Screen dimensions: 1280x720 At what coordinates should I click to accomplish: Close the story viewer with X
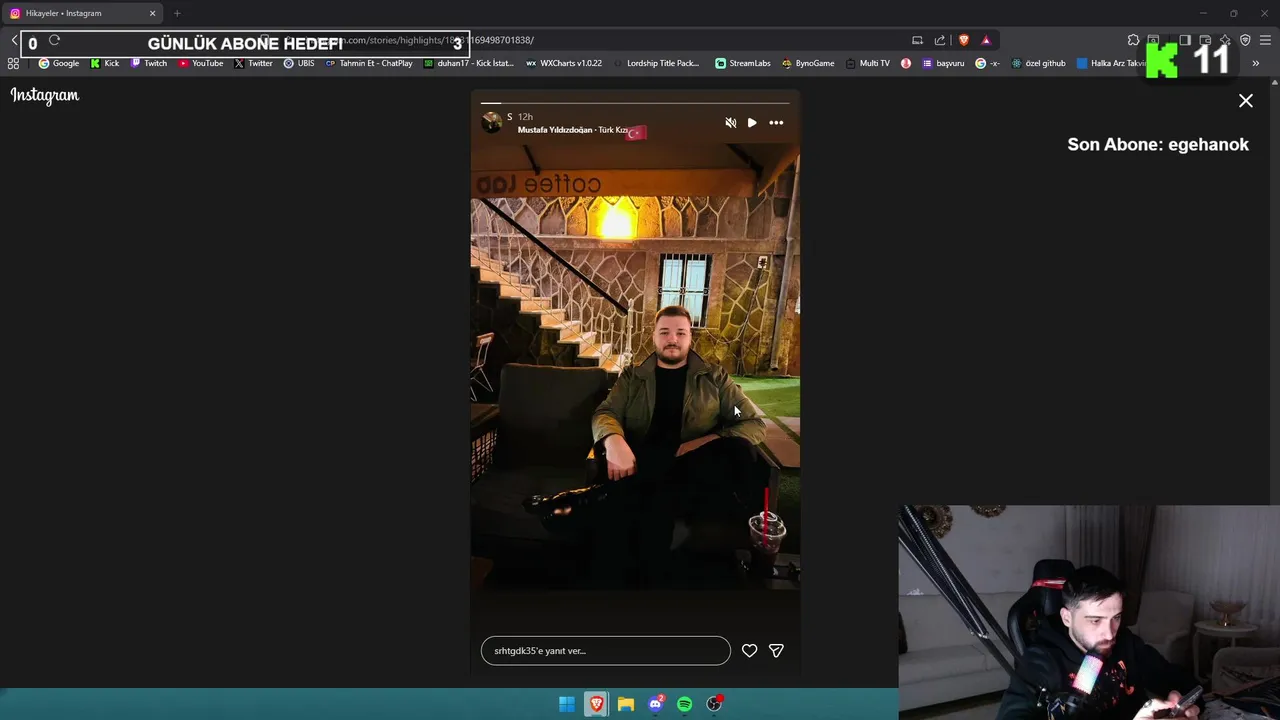click(1246, 101)
